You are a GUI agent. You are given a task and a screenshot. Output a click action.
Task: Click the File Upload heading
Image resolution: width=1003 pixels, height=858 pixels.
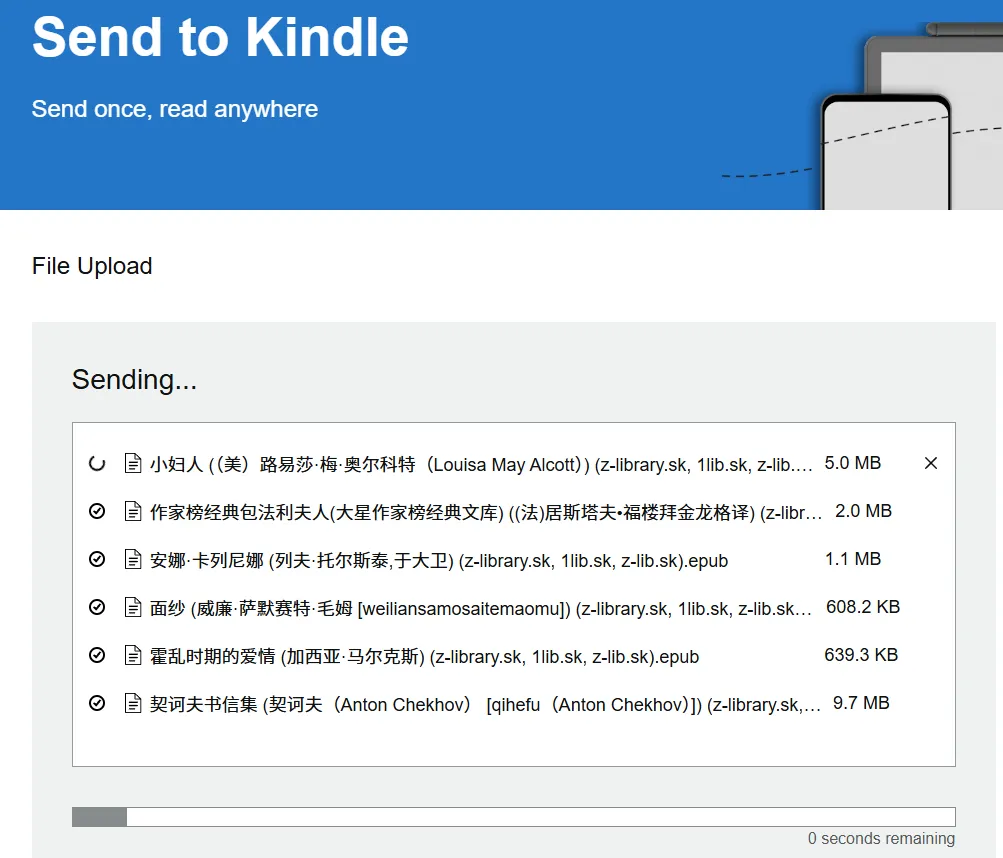(x=92, y=266)
